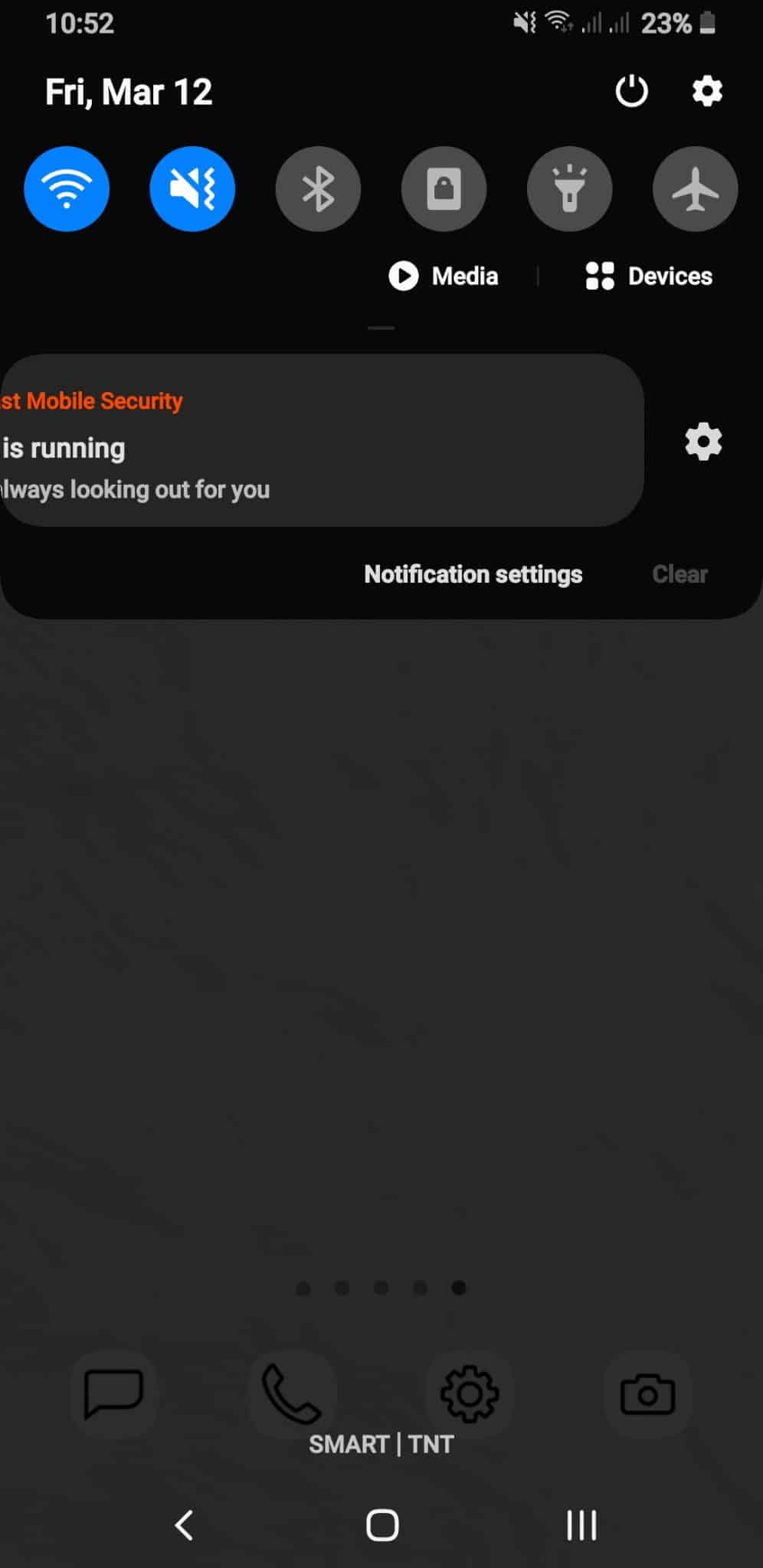
Task: Open the Mobile Security notification
Action: pyautogui.click(x=320, y=440)
